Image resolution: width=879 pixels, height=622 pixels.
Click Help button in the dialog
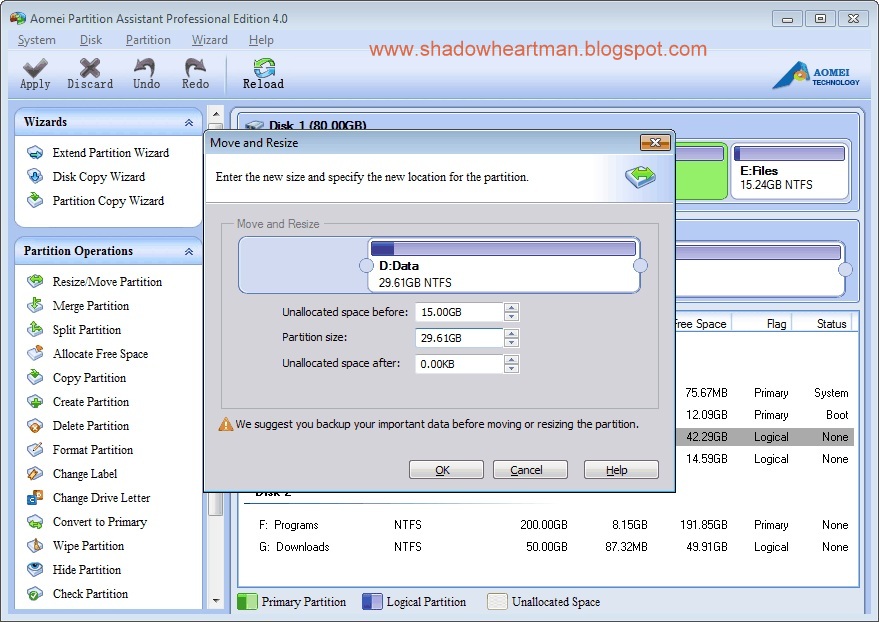pyautogui.click(x=621, y=470)
